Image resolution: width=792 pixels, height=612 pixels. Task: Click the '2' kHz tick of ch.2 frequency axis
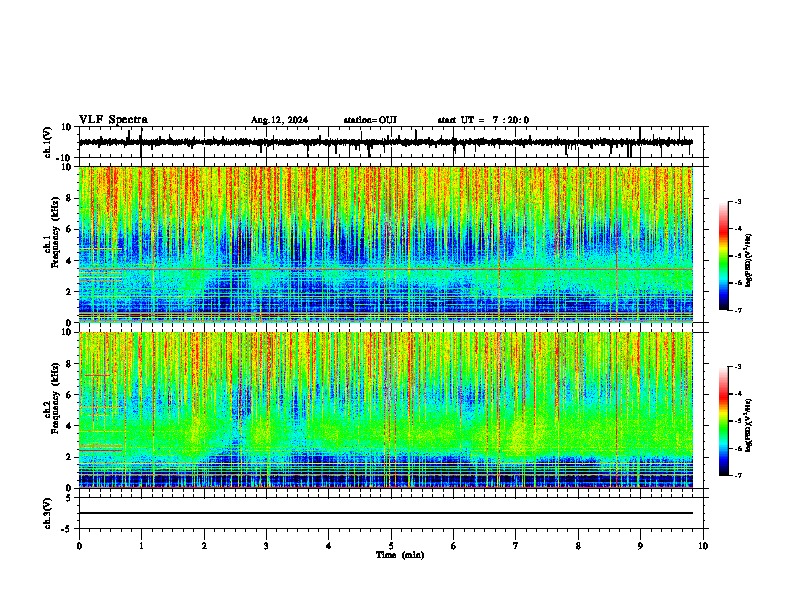pos(69,457)
